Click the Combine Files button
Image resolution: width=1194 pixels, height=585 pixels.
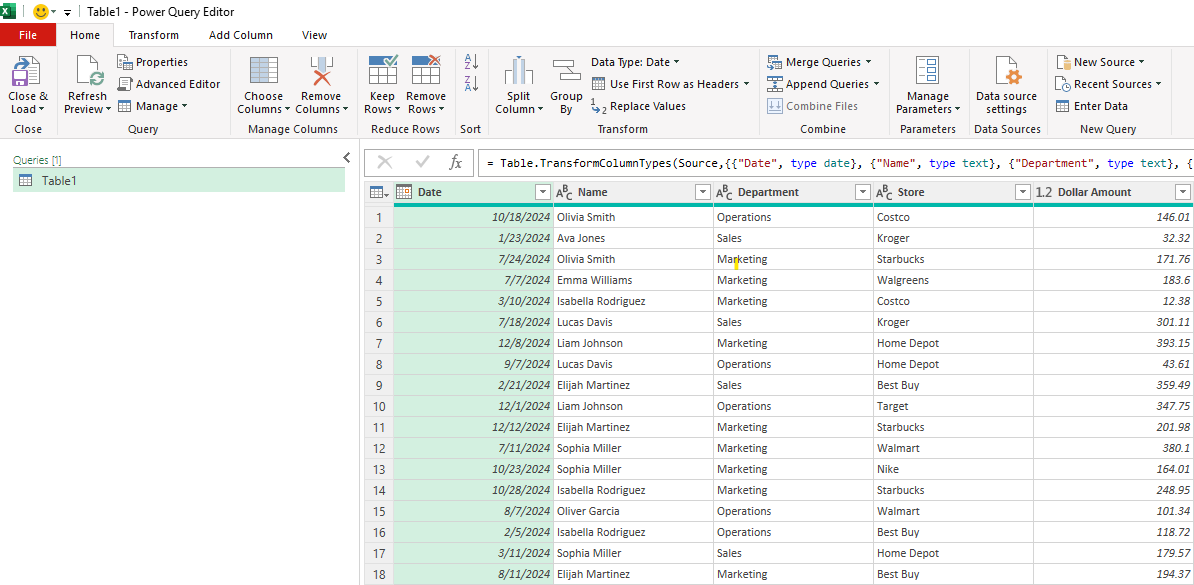coord(812,106)
